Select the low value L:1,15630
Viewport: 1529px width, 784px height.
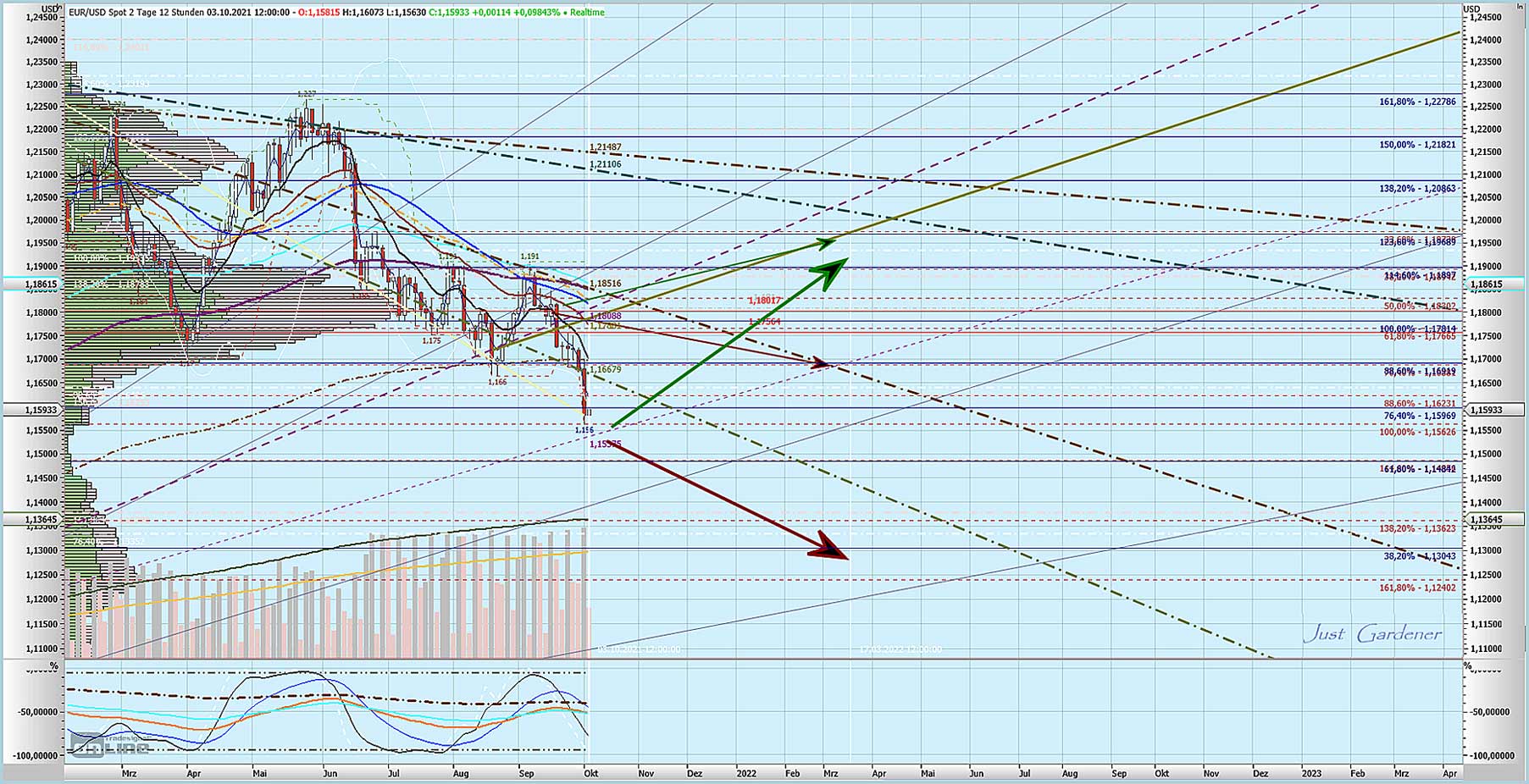(406, 13)
